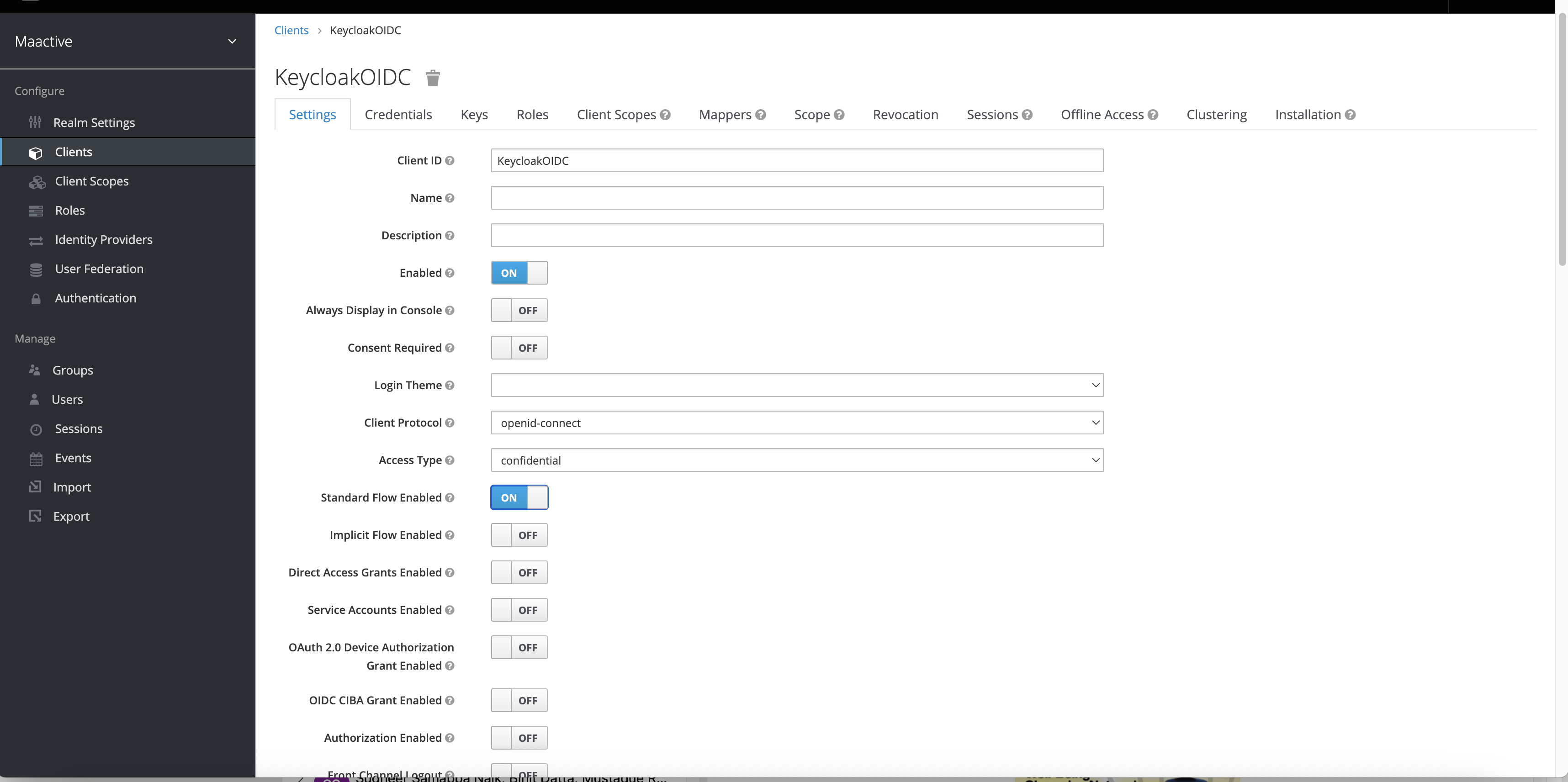Show help tooltip for Consent Required
The height and width of the screenshot is (782, 1568).
click(x=450, y=348)
